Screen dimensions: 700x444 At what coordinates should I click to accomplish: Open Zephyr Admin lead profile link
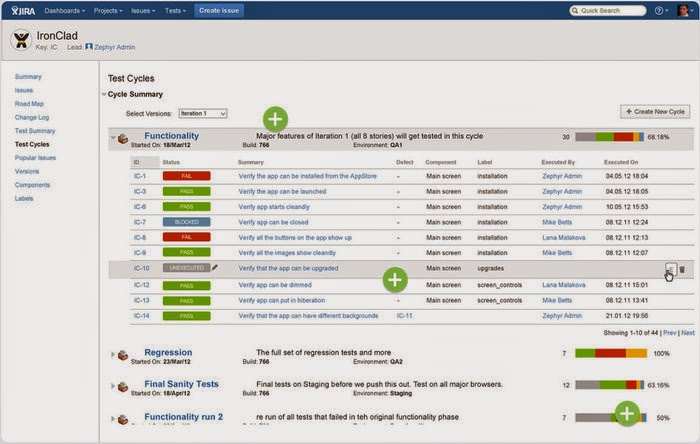tap(117, 47)
